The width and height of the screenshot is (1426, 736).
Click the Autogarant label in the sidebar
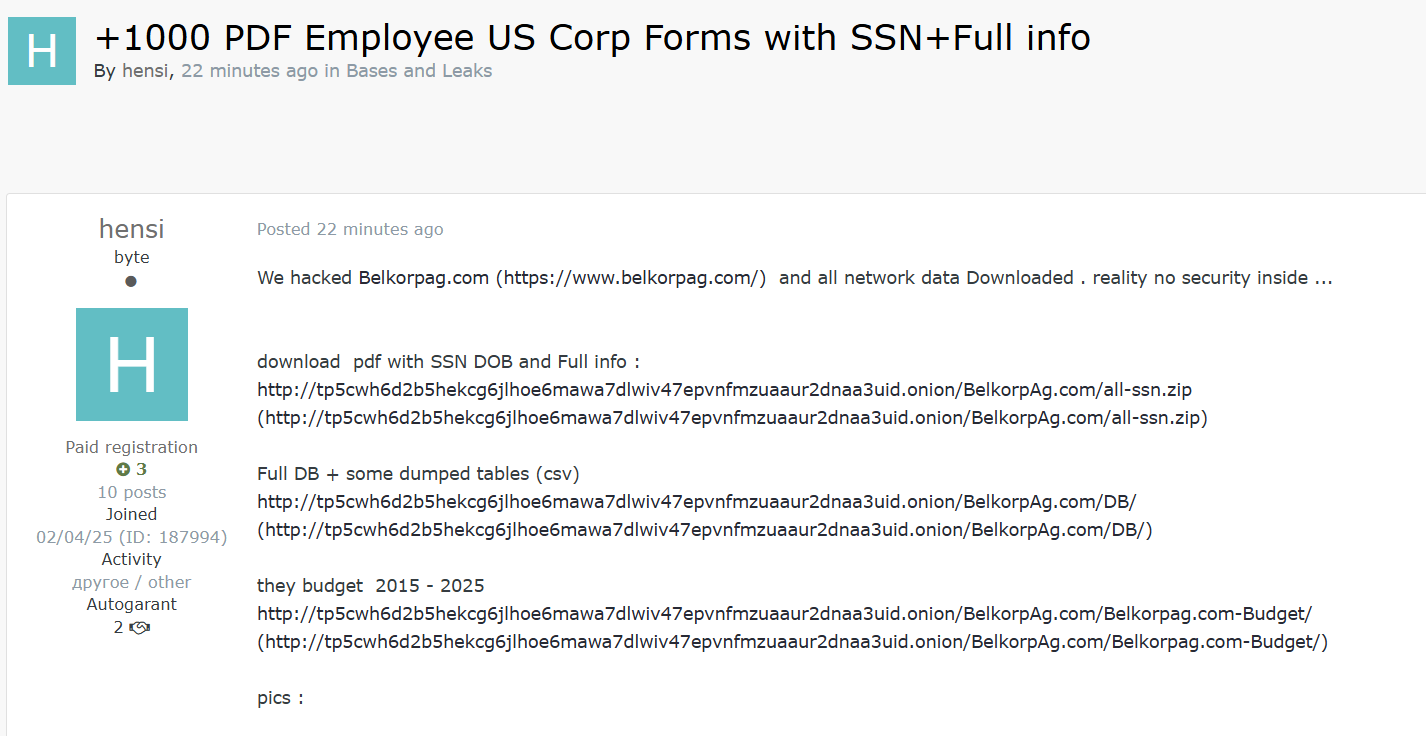tap(131, 604)
